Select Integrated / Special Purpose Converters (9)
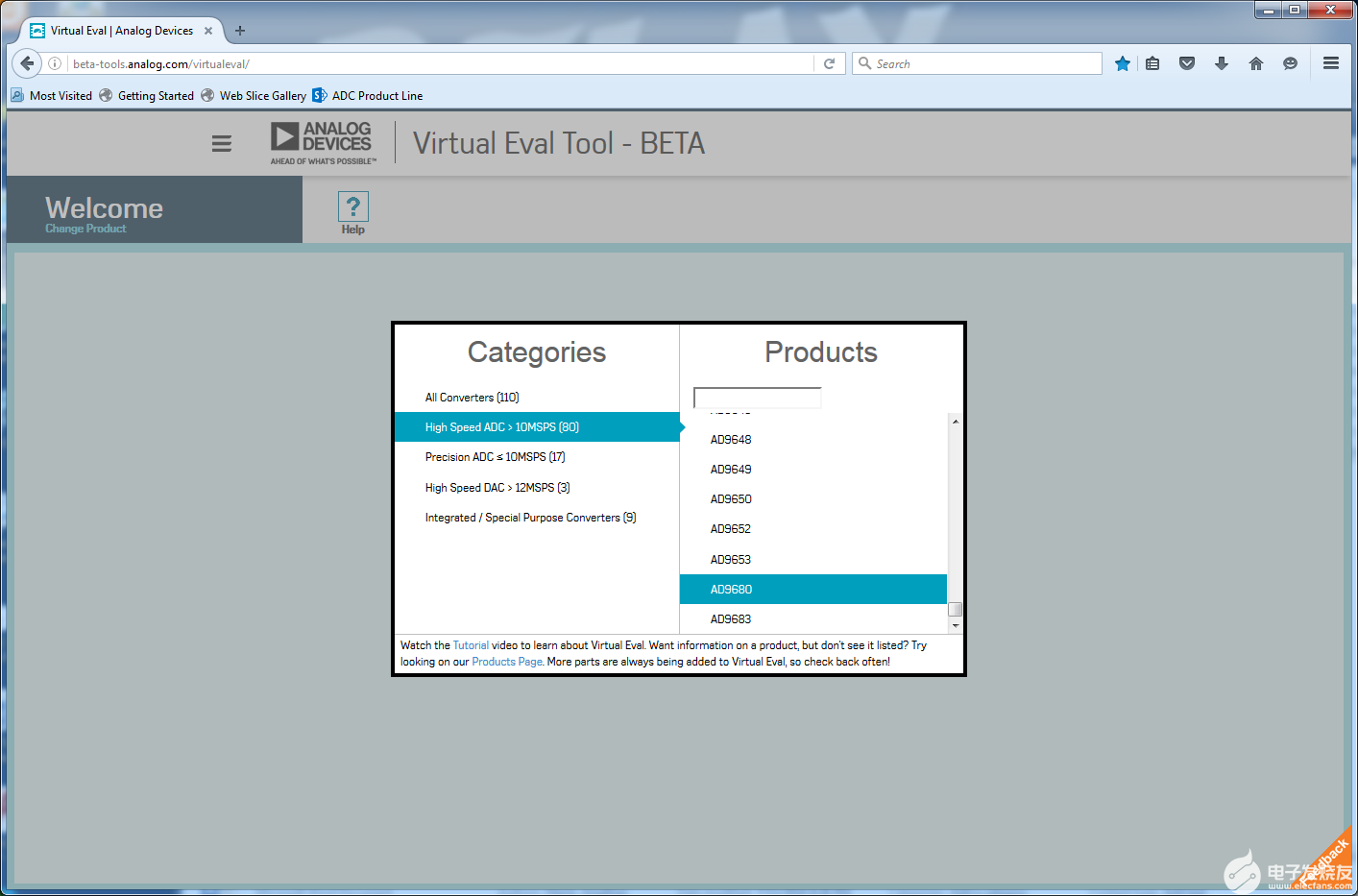Viewport: 1358px width, 896px height. point(537,518)
